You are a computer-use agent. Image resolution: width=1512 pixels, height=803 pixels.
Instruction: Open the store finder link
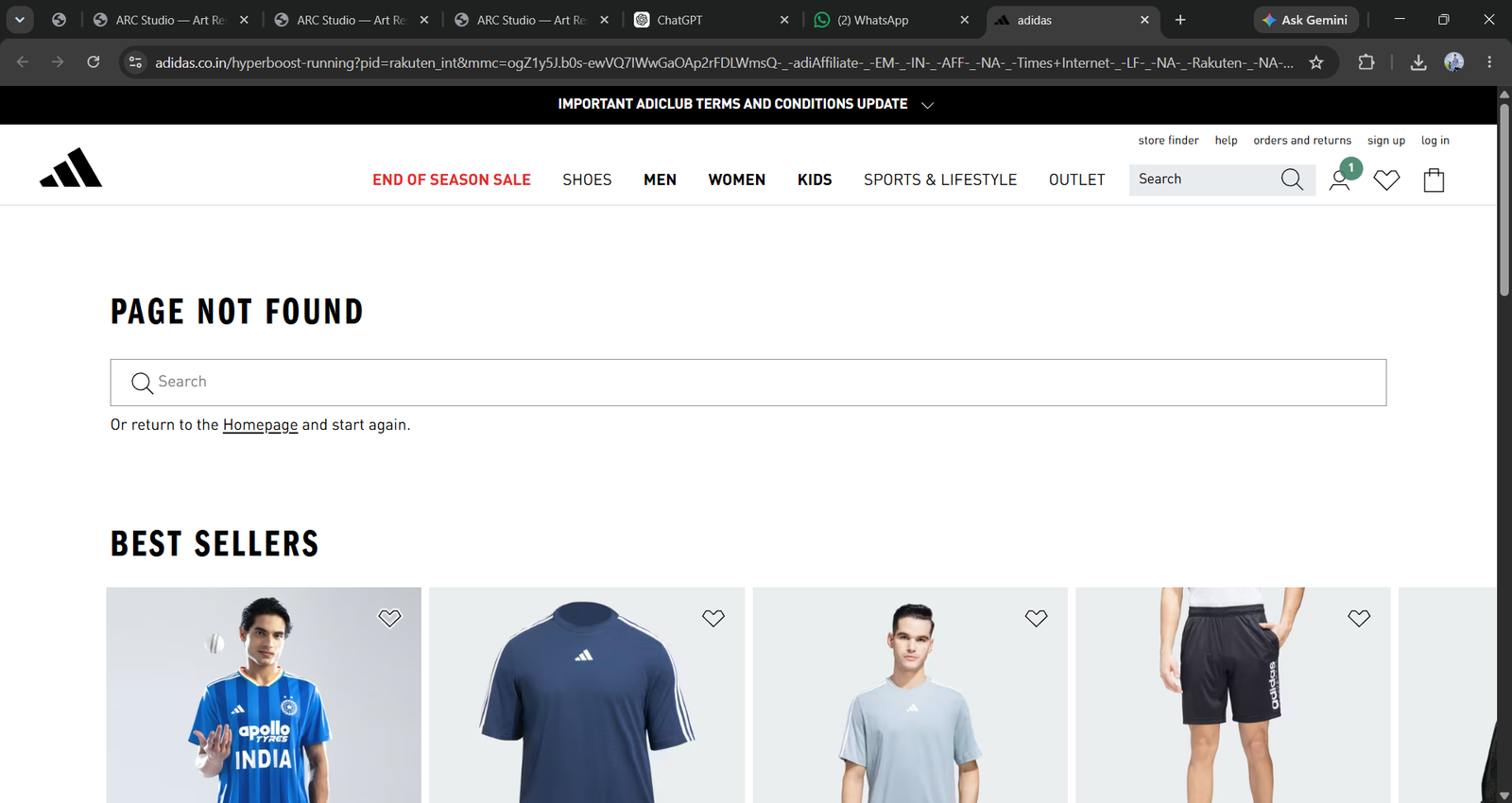(x=1168, y=141)
